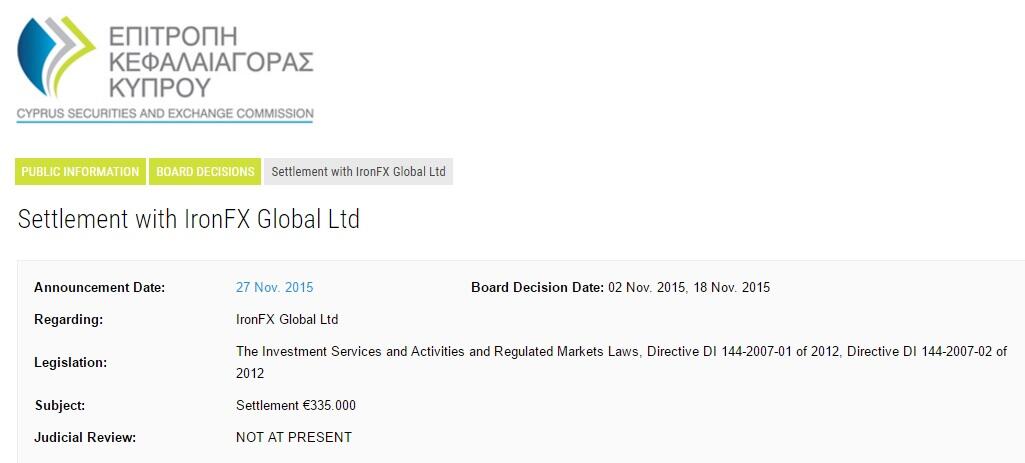Click the Board Decision Date label
1025x463 pixels.
click(x=537, y=287)
